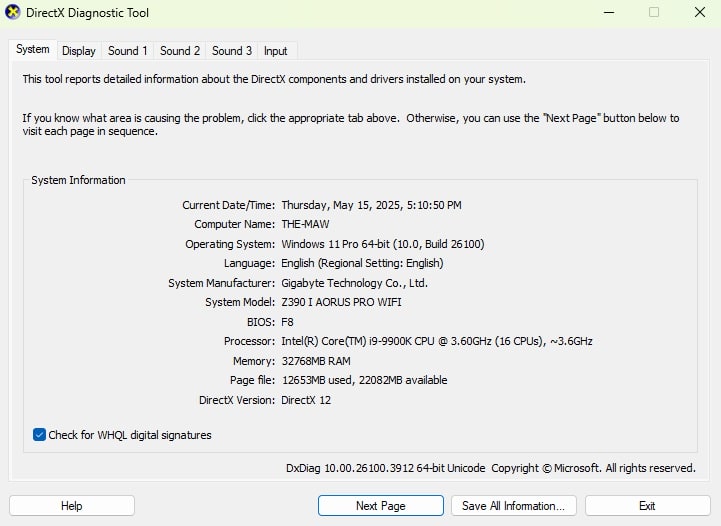Click the current date and time value
721x526 pixels.
coord(372,205)
